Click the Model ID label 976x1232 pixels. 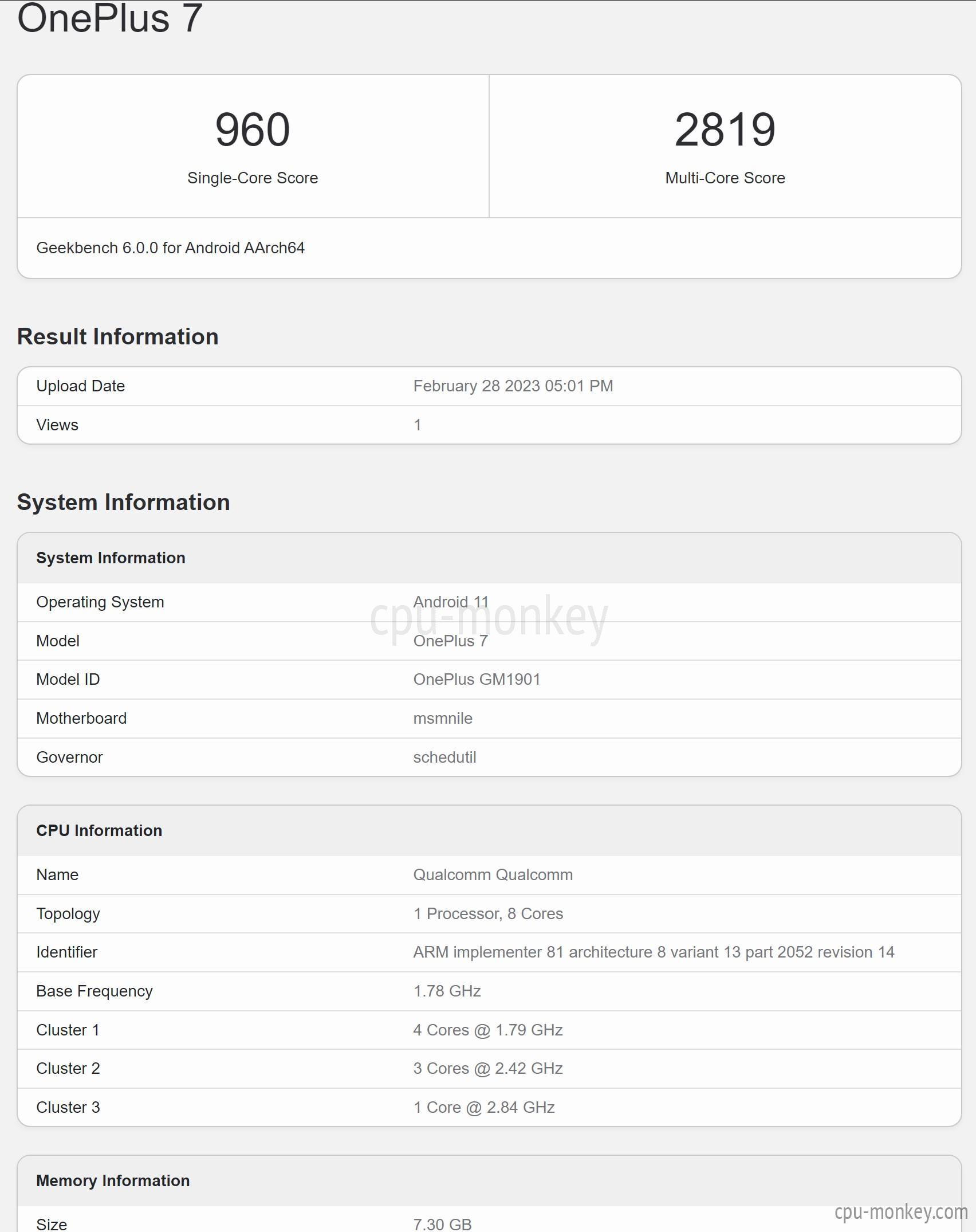tap(68, 680)
